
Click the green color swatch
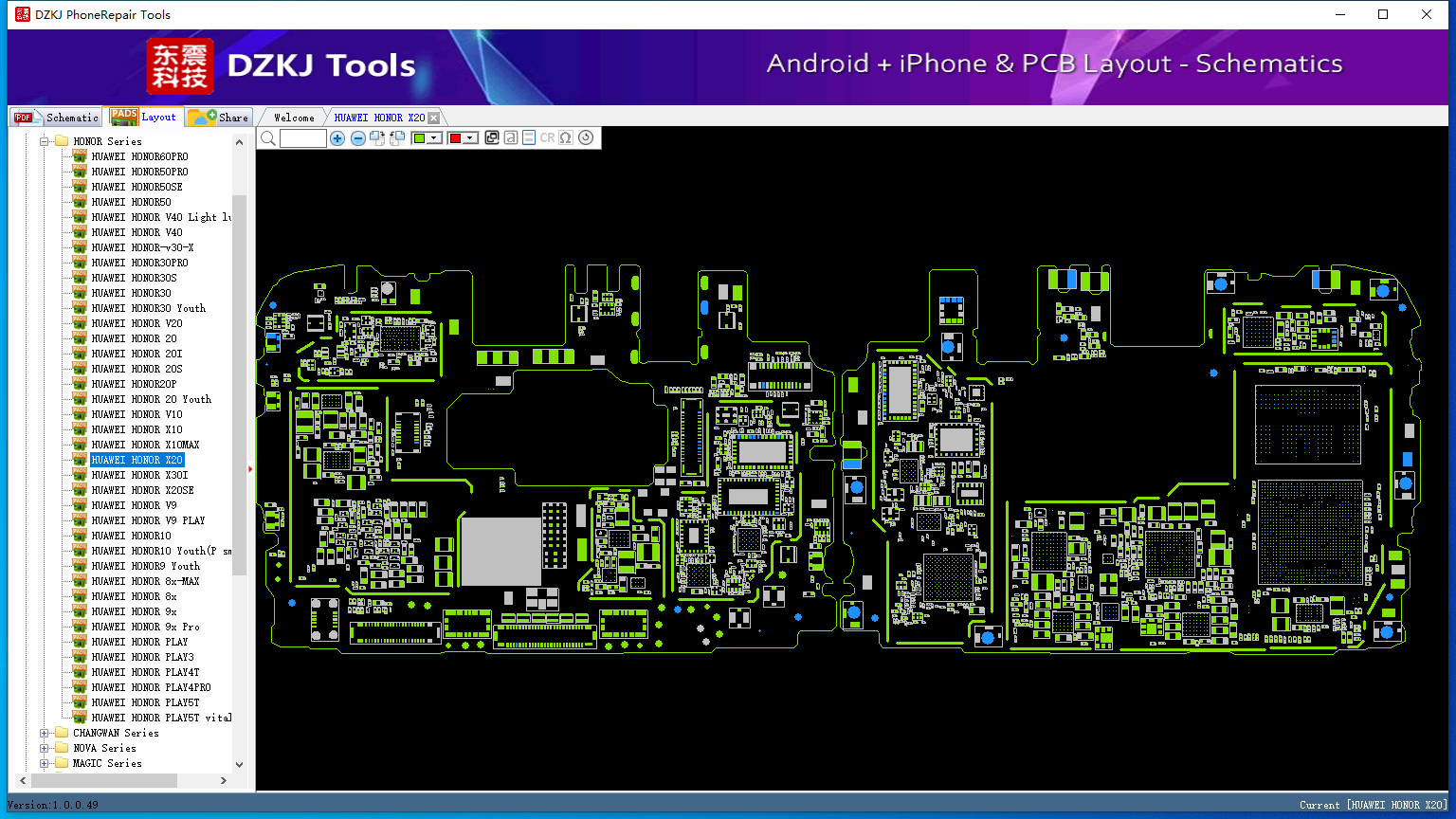click(419, 138)
